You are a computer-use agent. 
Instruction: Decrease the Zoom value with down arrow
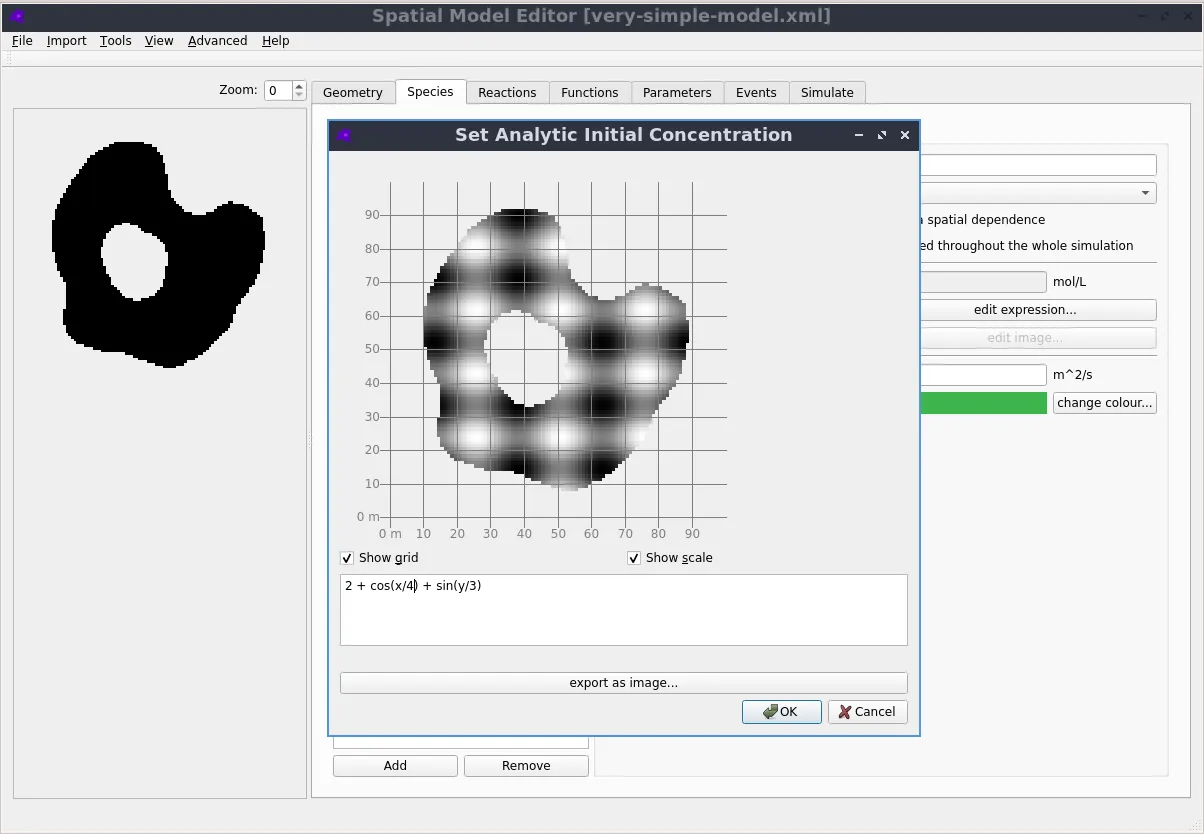coord(299,95)
